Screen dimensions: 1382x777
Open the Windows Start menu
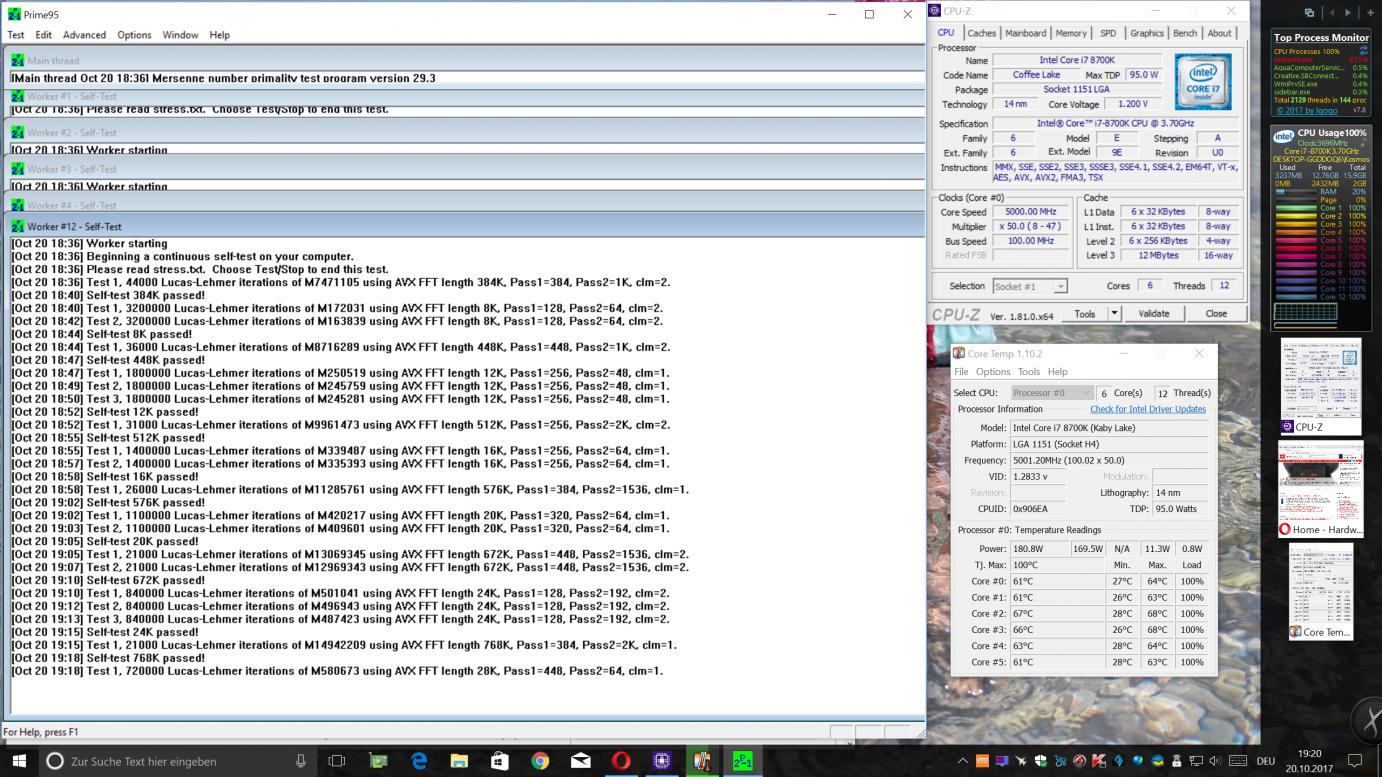tap(19, 761)
